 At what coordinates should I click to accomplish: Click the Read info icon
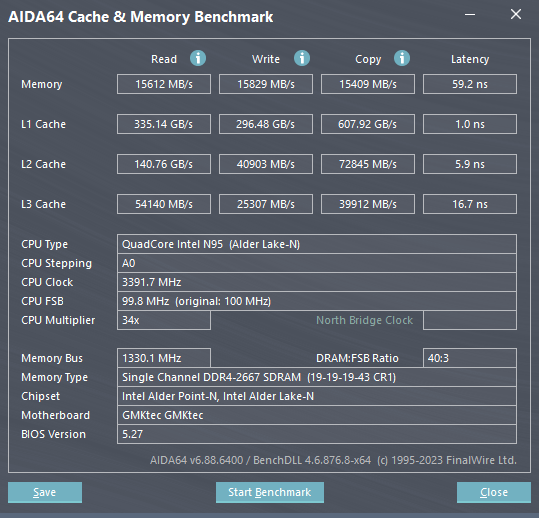198,58
